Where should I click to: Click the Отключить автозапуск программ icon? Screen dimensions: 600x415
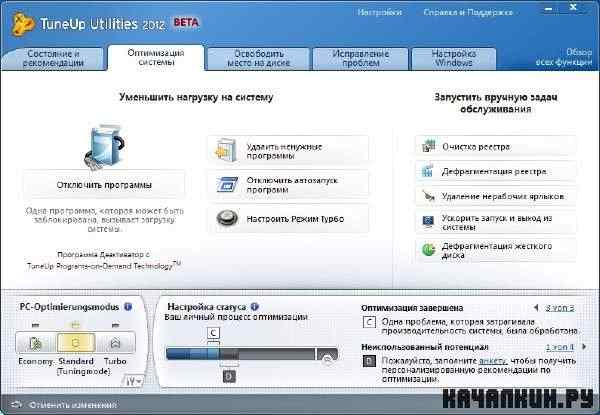coord(227,184)
